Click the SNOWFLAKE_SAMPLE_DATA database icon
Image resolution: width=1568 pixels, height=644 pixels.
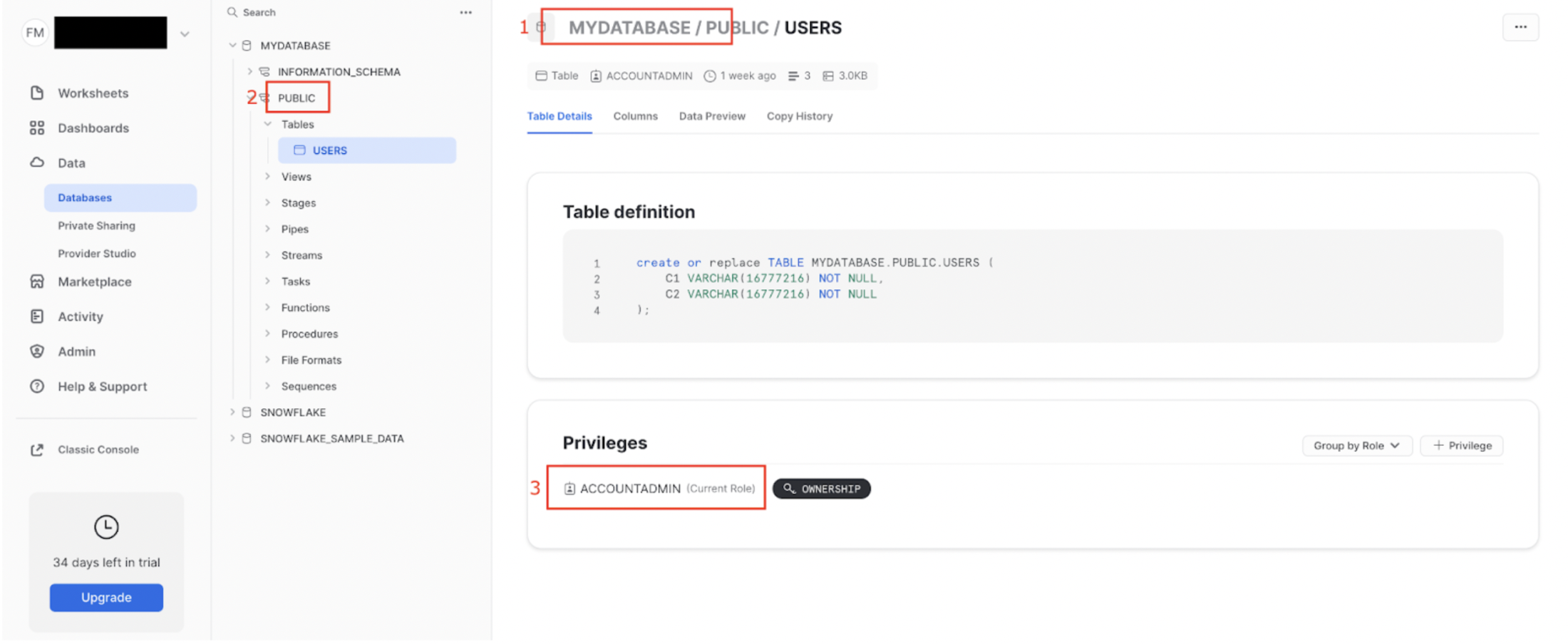[x=247, y=439]
